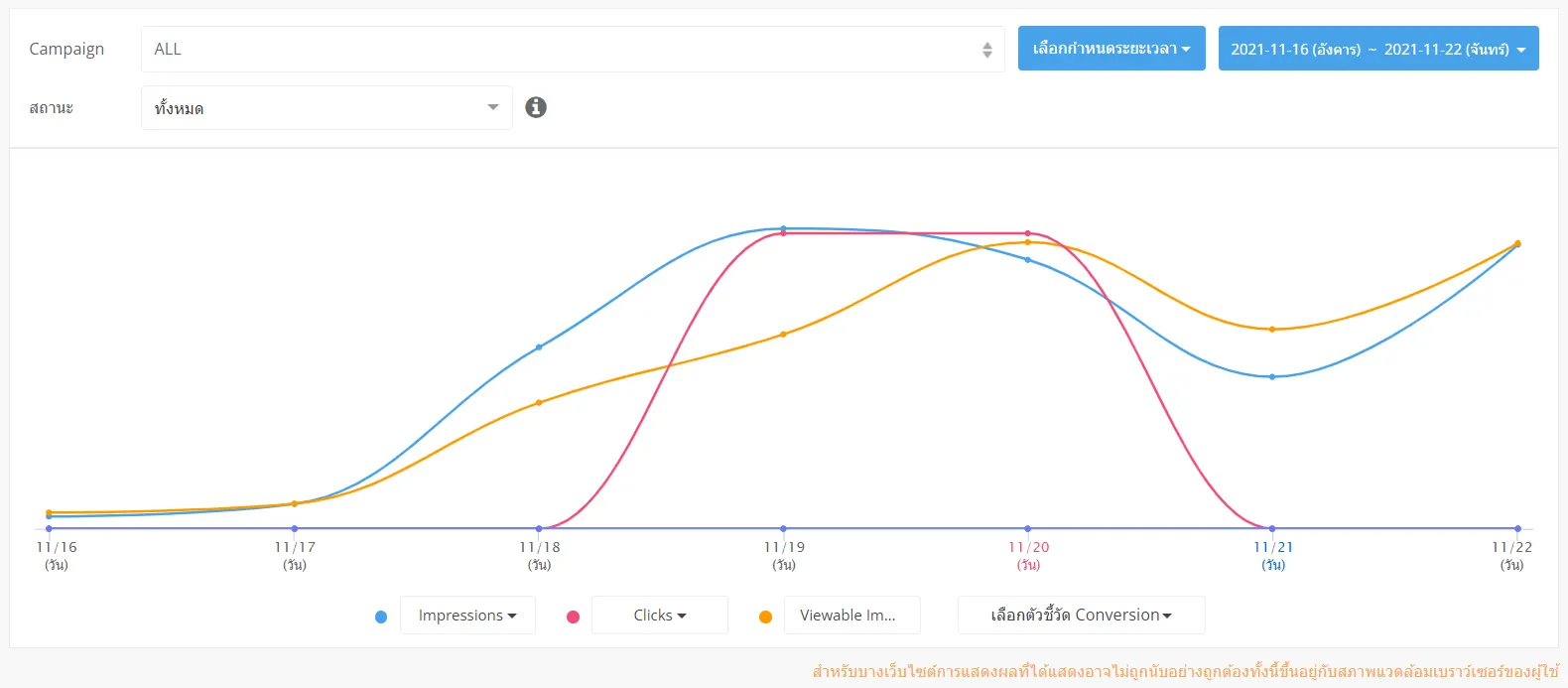Expand the สถานะ status dropdown
The image size is (1568, 688).
(x=327, y=107)
